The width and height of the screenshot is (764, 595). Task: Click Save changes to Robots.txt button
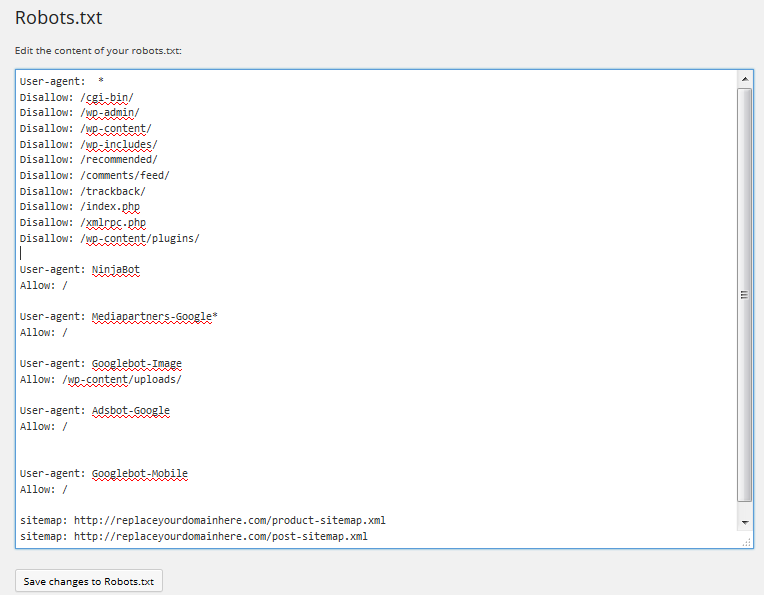[89, 581]
